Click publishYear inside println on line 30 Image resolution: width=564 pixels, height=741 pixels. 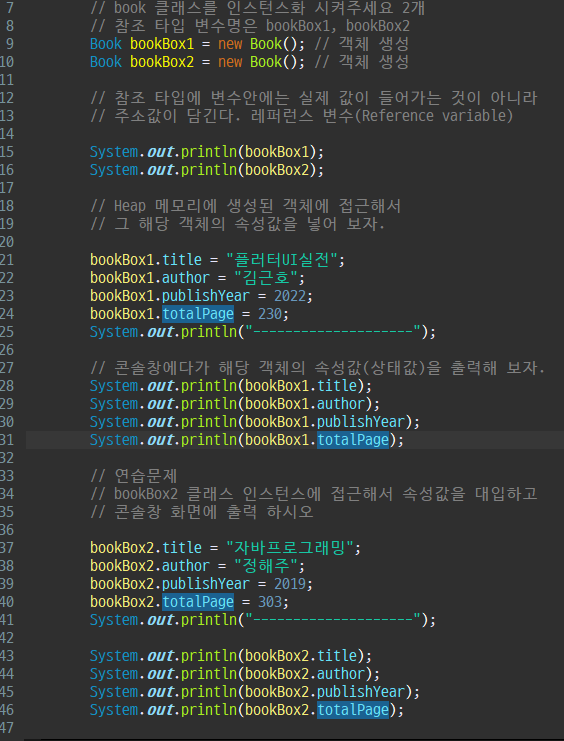tap(361, 422)
